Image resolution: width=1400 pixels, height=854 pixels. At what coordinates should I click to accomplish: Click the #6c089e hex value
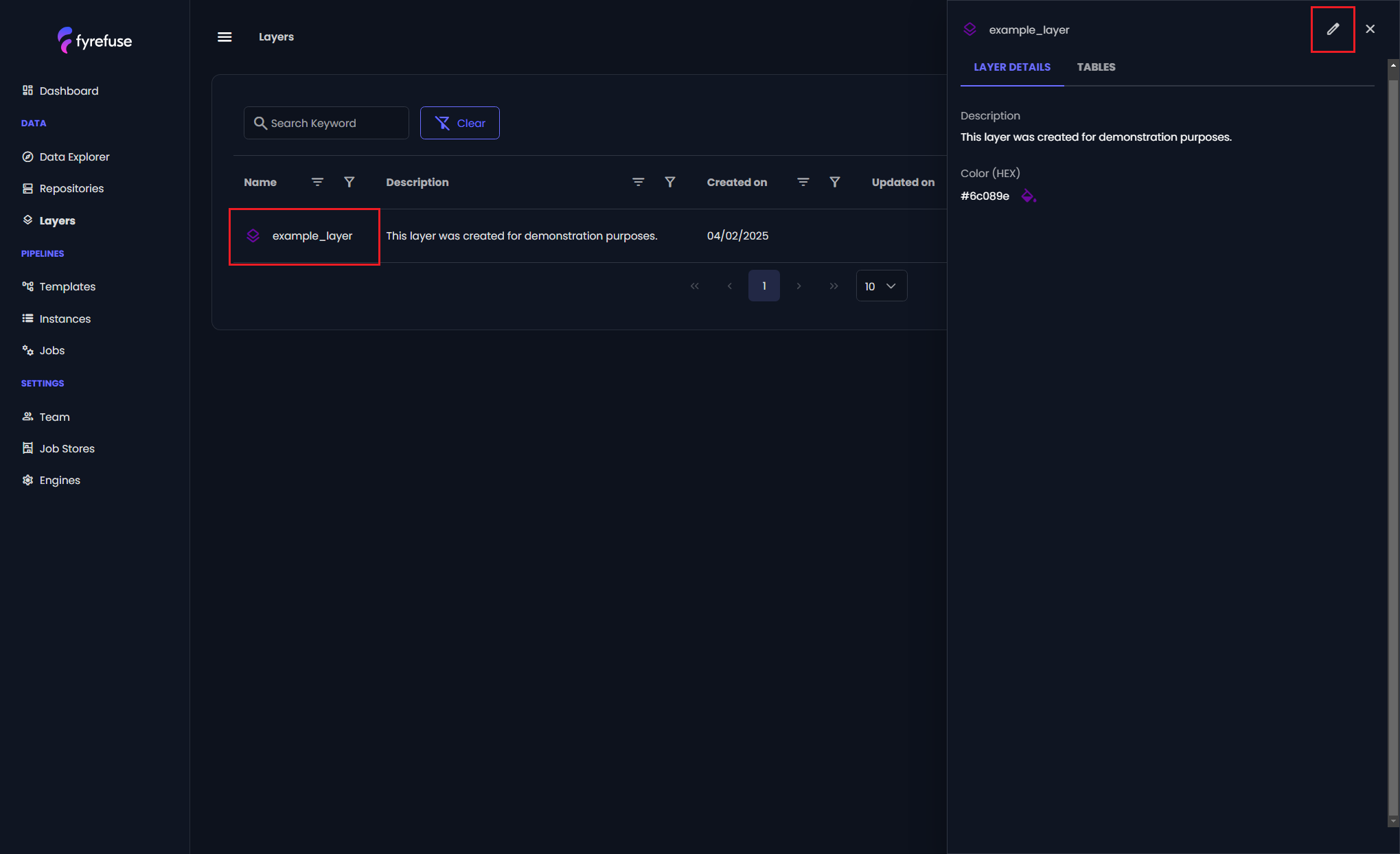[985, 196]
